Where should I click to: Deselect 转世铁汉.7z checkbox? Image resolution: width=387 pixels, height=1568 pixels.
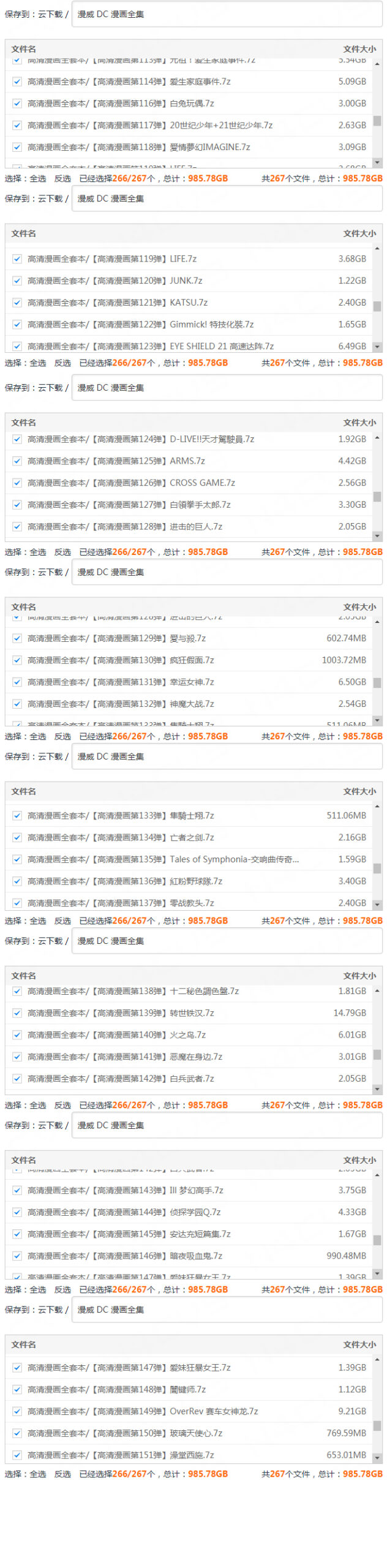click(x=17, y=1013)
